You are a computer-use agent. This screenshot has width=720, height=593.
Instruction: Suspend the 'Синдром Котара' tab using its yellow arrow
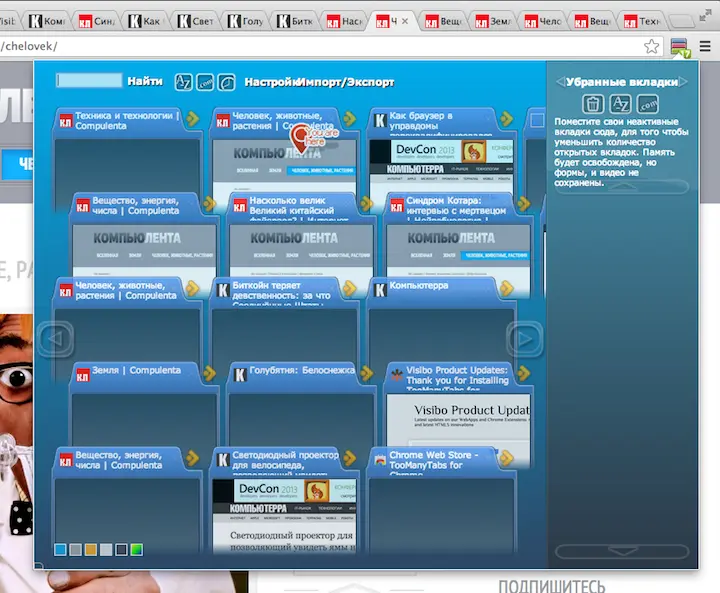[523, 203]
